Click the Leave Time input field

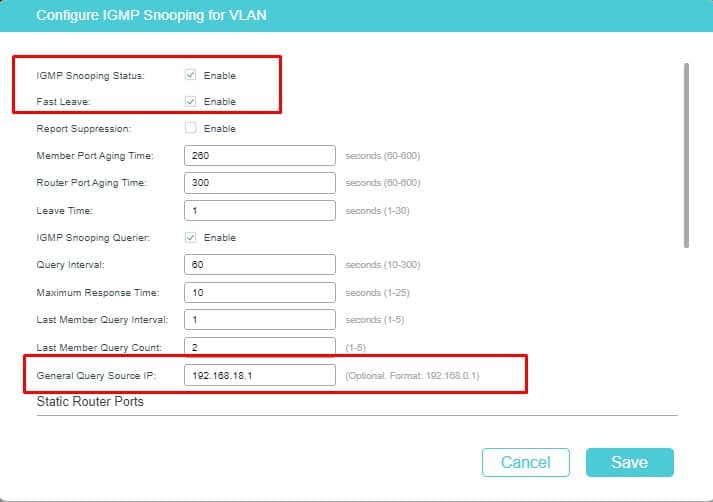tap(260, 211)
